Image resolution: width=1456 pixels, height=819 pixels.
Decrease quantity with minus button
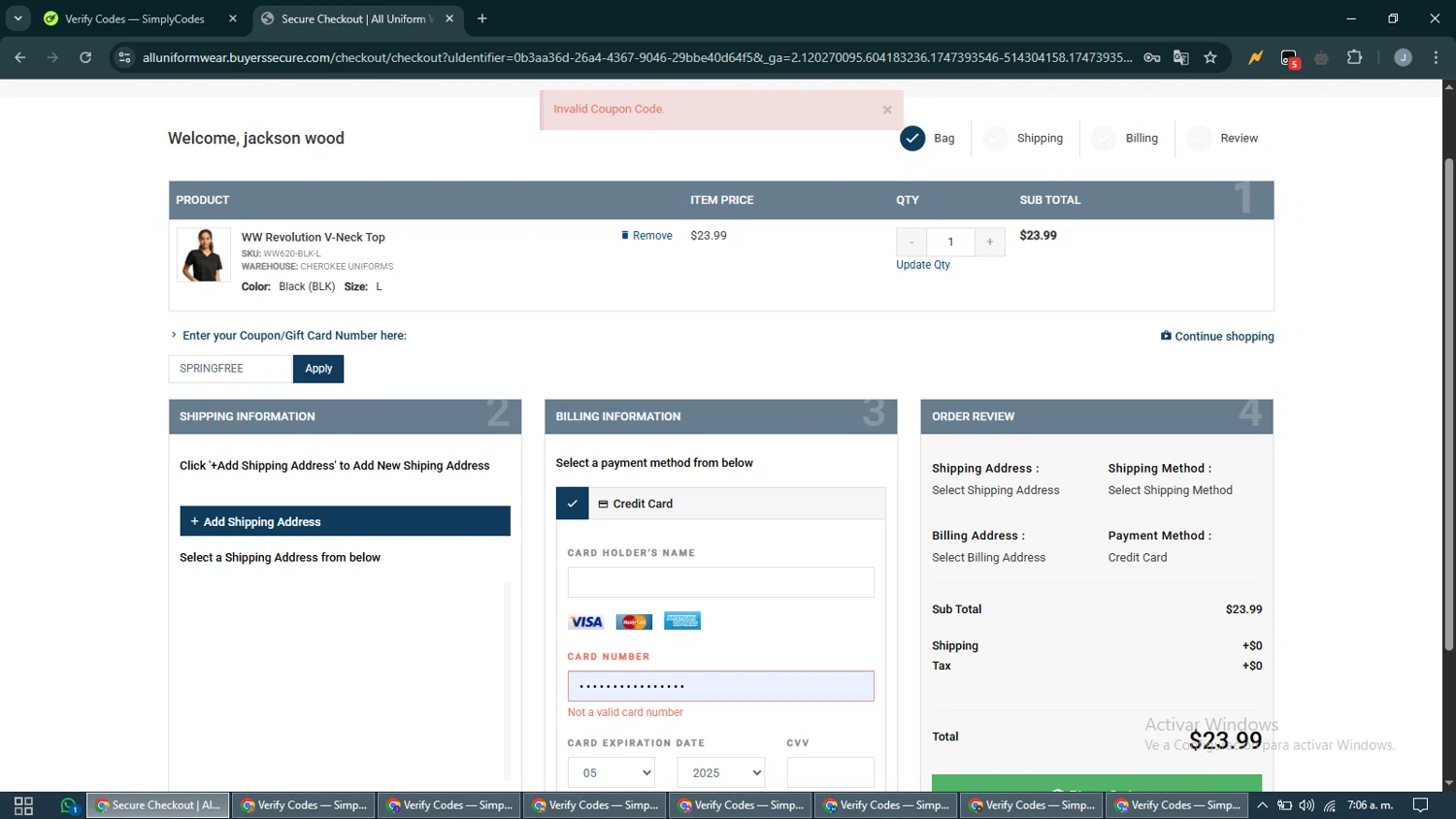click(911, 242)
